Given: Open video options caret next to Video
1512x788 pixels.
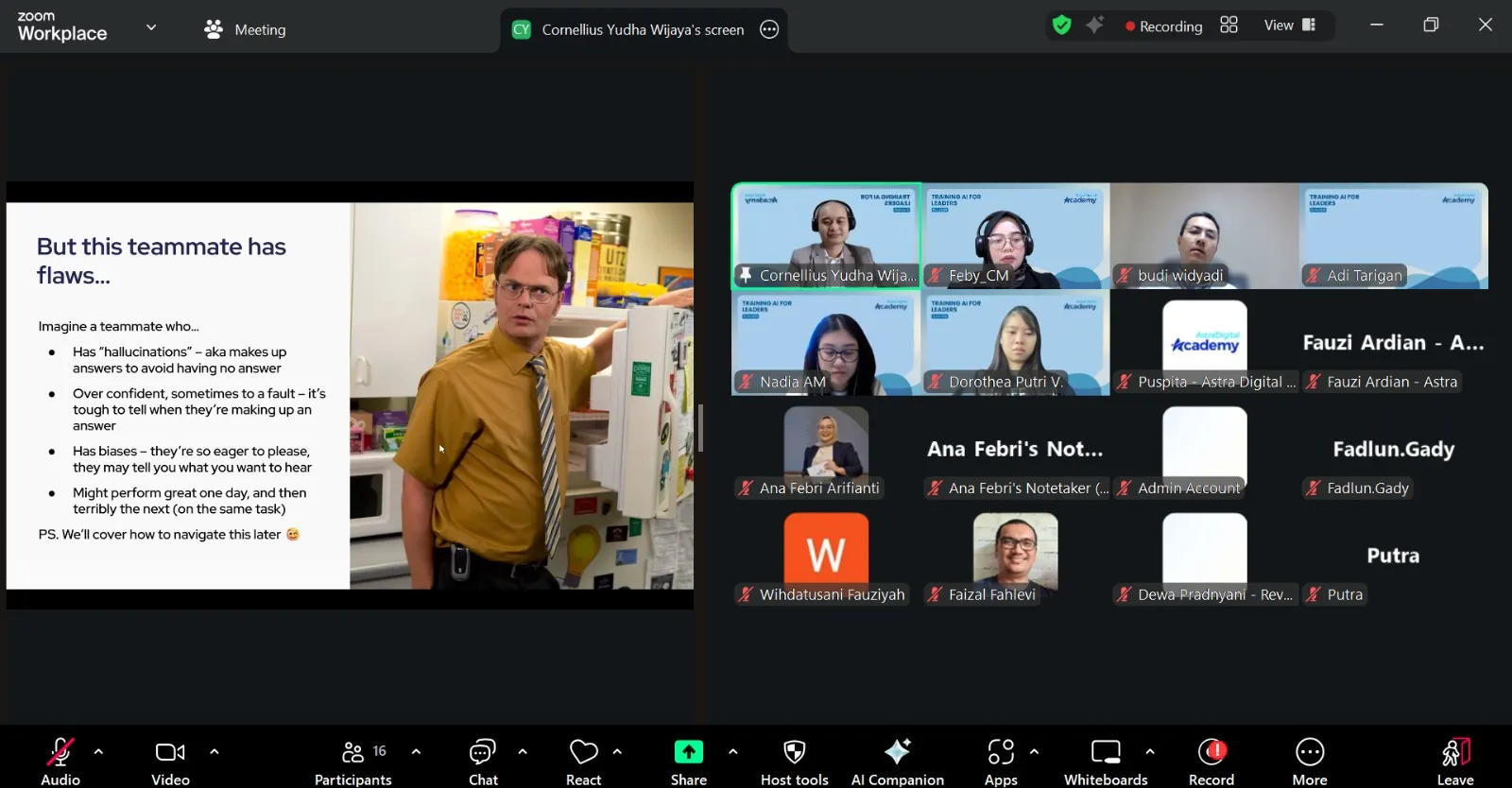Looking at the screenshot, I should coord(215,752).
